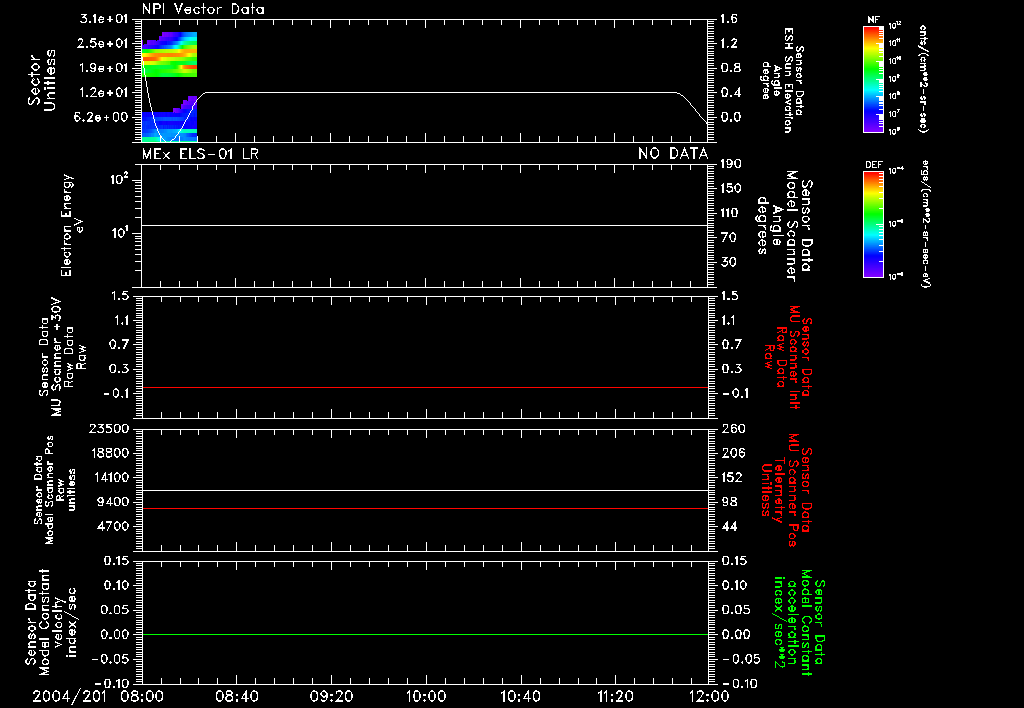The image size is (1024, 708).
Task: Click the 9400 scanner position axis value
Action: click(113, 502)
